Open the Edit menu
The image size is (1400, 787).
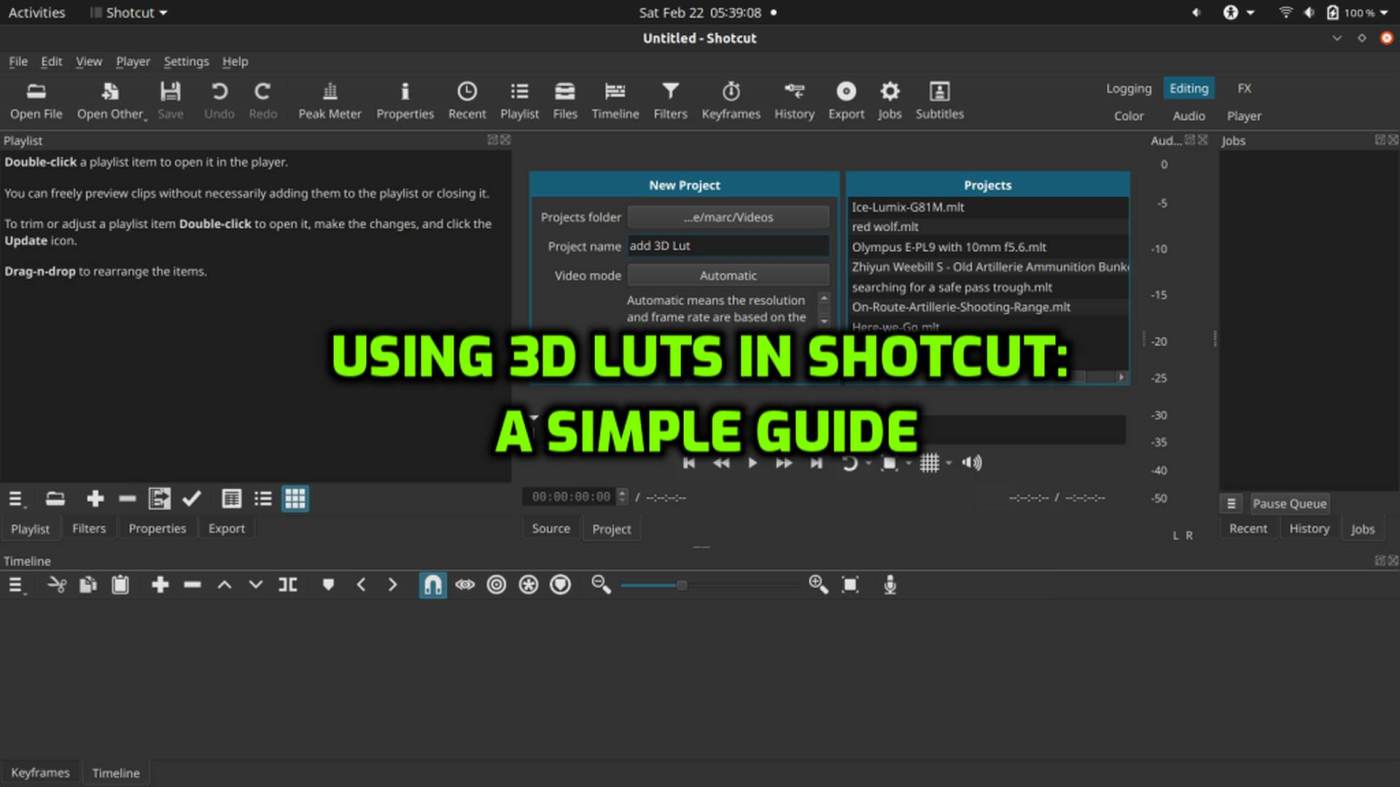click(x=51, y=61)
